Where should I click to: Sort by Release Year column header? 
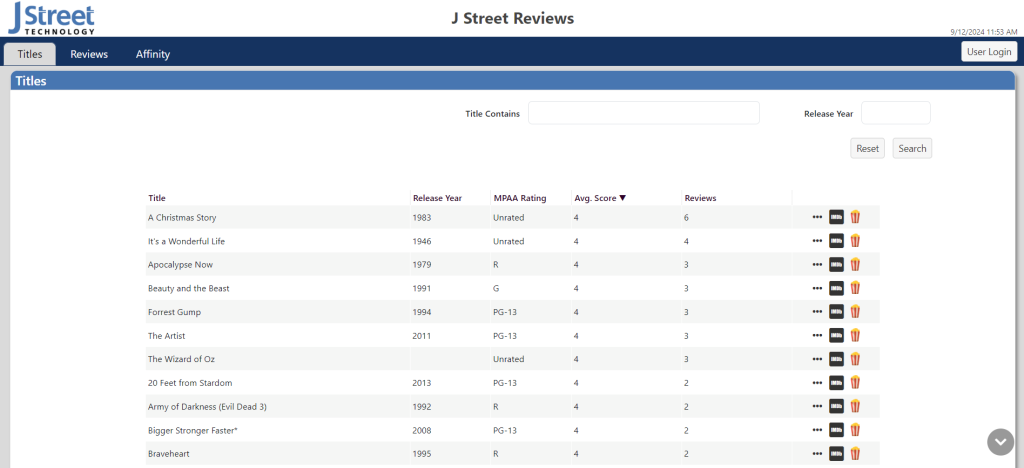(438, 198)
